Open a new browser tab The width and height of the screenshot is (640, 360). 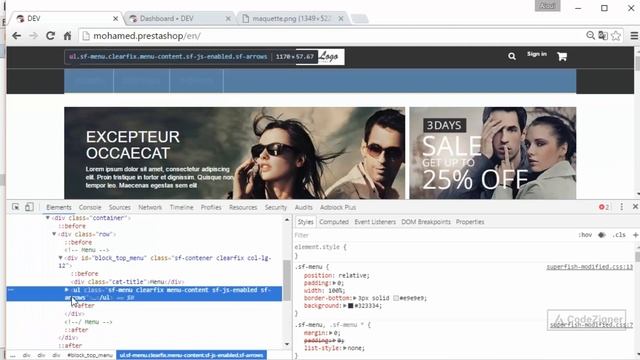tap(360, 19)
